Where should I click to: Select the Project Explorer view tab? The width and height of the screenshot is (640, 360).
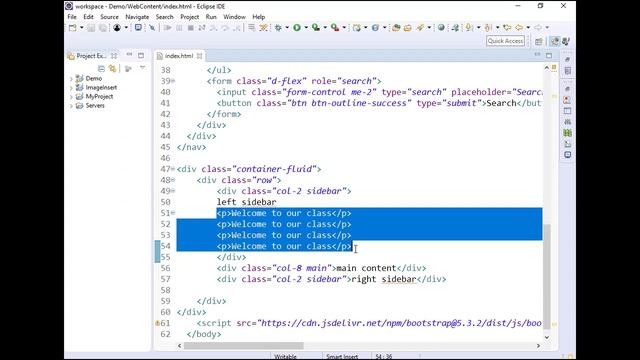point(91,56)
